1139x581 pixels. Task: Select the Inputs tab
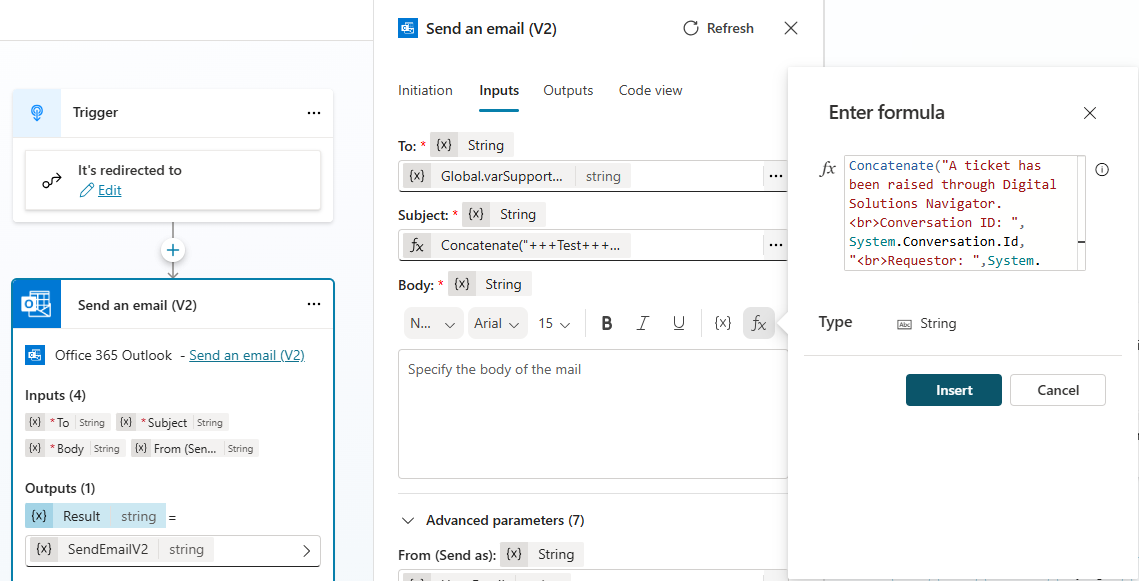499,90
